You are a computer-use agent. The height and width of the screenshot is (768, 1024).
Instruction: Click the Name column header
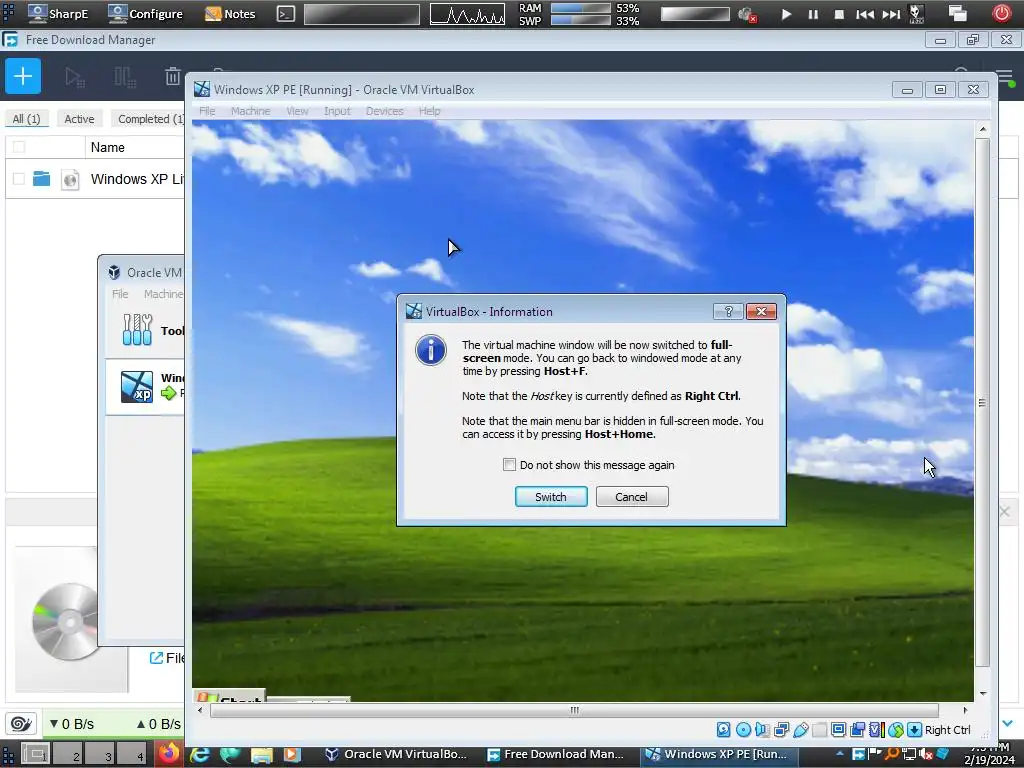point(108,148)
